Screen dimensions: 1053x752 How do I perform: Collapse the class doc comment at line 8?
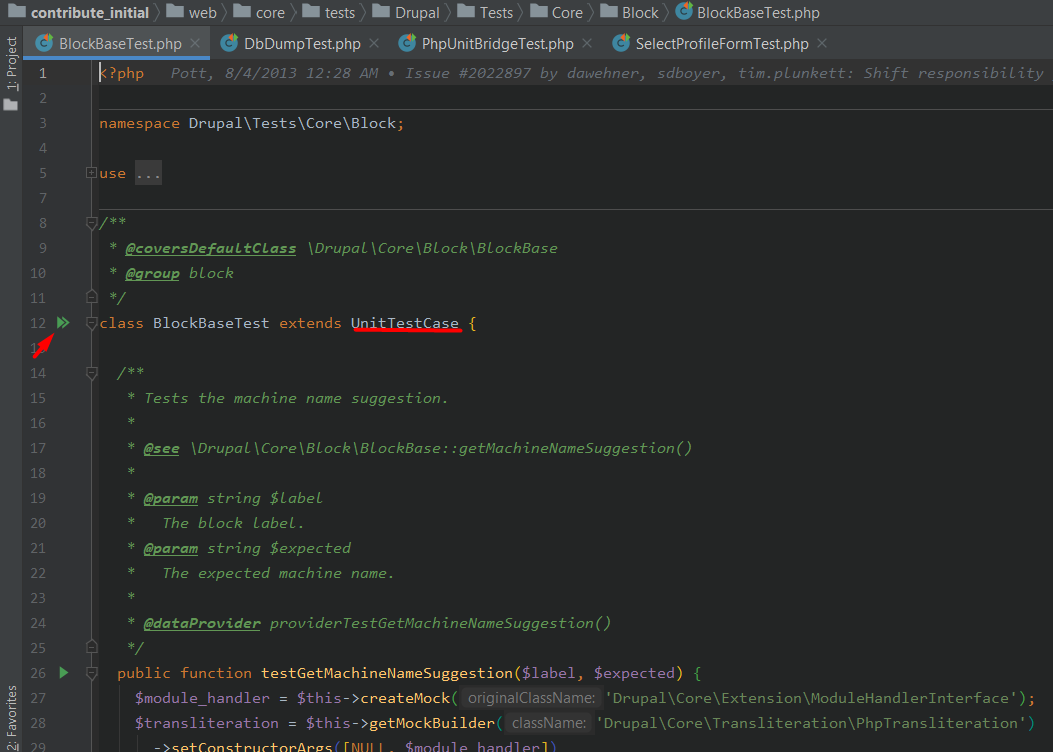[x=92, y=223]
